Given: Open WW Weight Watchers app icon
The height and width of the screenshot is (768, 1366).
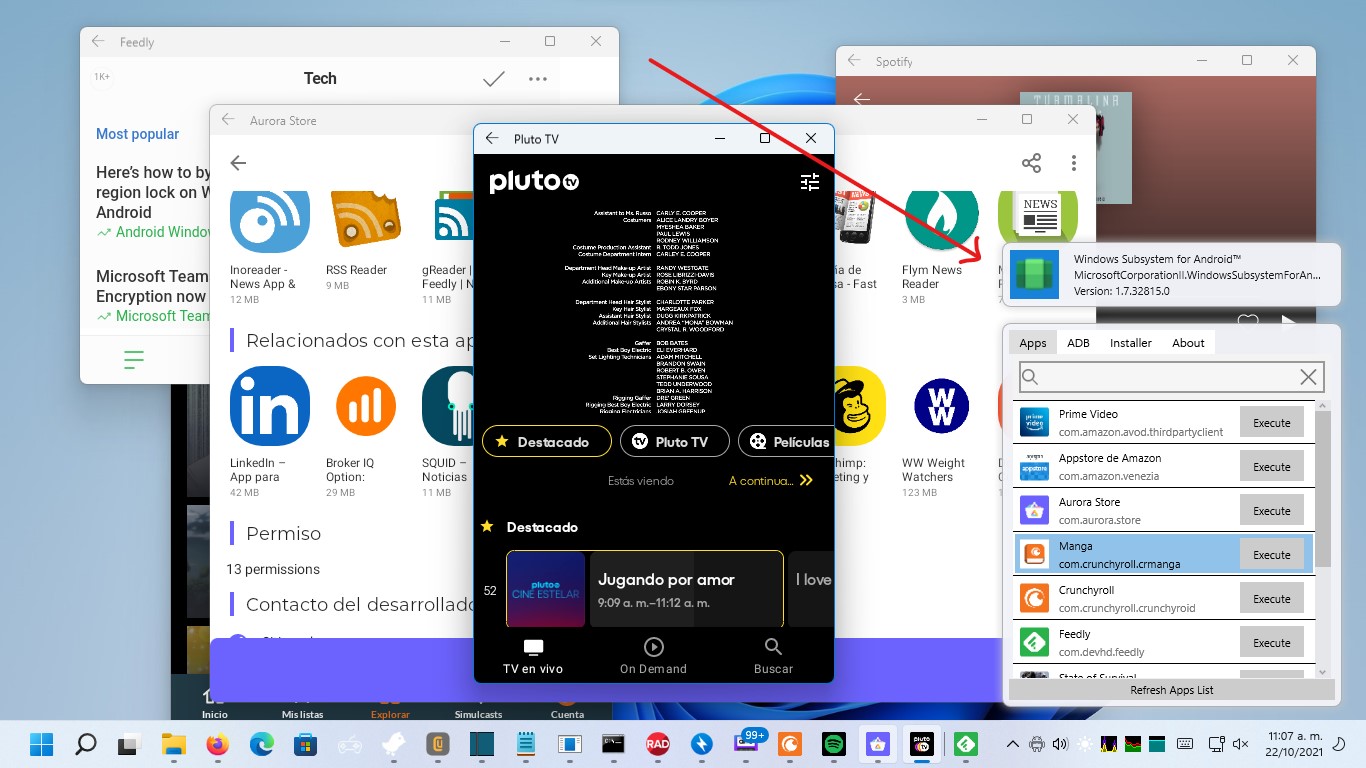Looking at the screenshot, I should coord(942,406).
